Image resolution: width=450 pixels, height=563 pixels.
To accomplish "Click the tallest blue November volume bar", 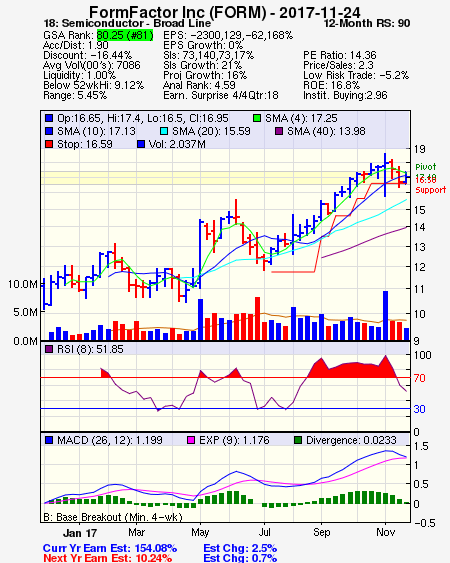I will click(x=385, y=316).
